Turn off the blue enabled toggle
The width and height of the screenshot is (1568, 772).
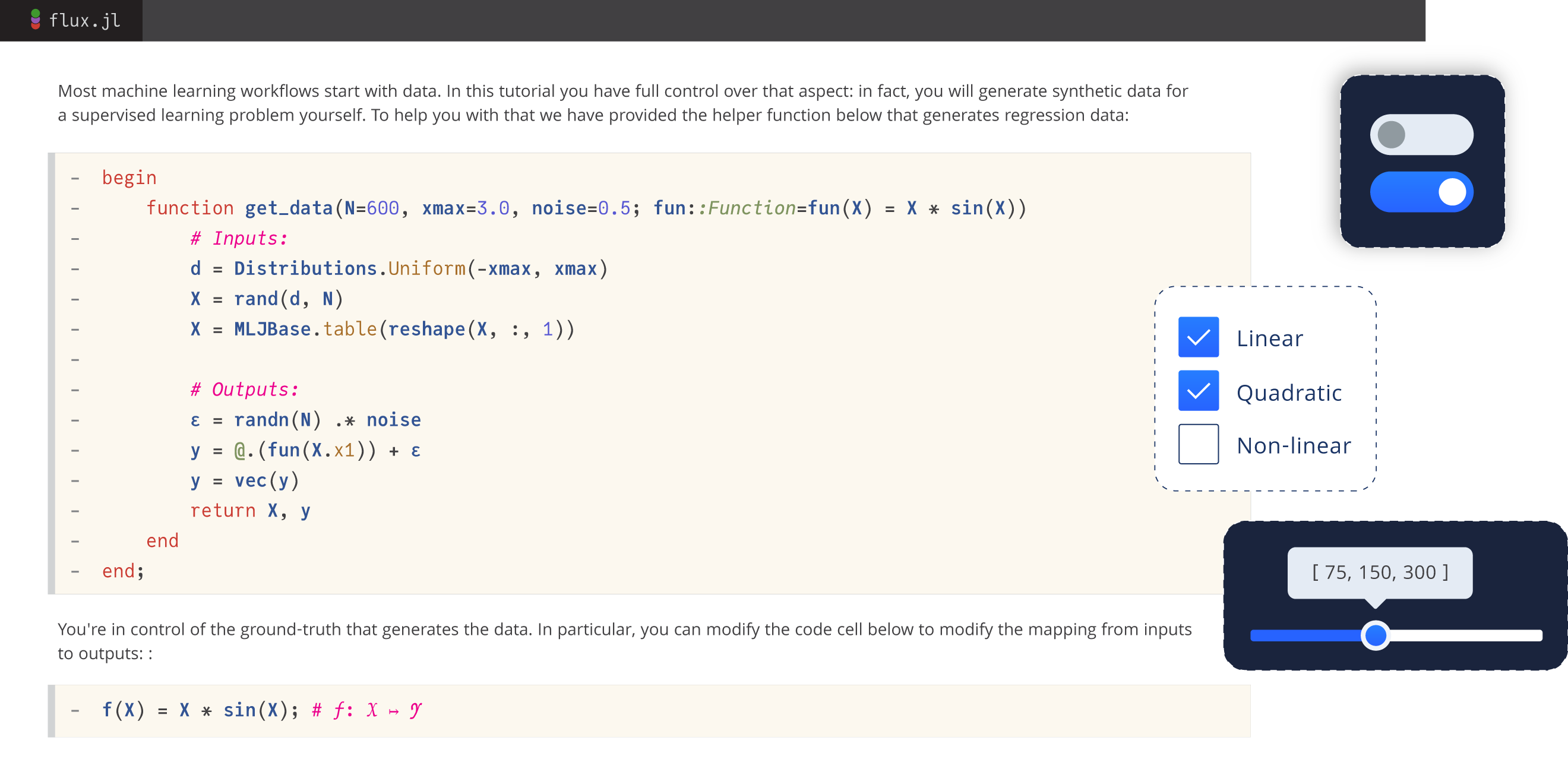click(x=1421, y=192)
